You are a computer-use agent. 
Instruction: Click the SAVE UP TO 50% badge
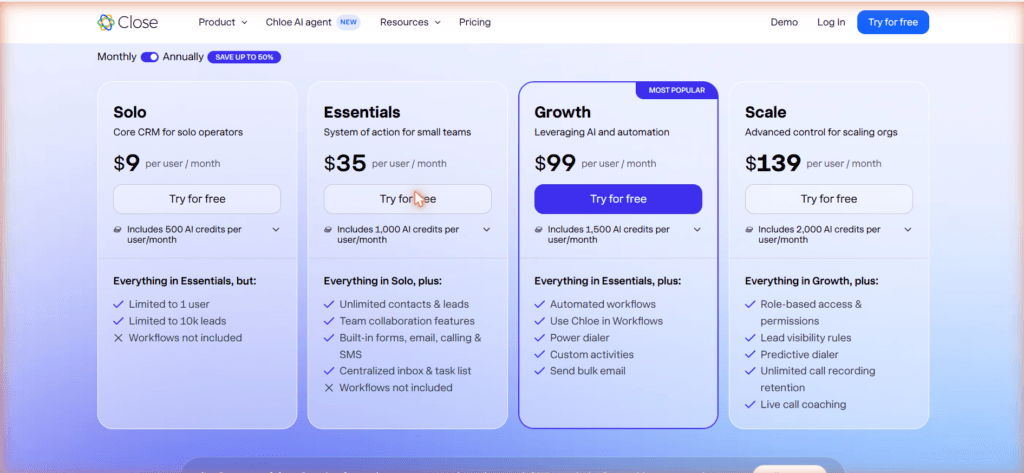(x=244, y=57)
